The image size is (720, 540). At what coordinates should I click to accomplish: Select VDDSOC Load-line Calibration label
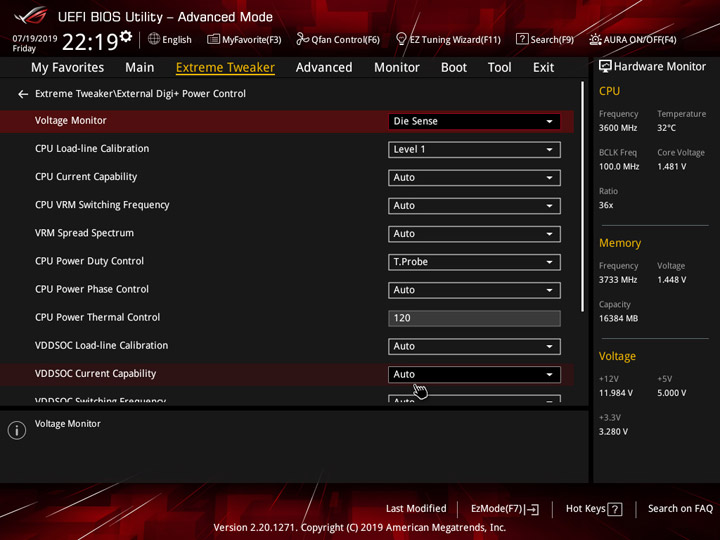click(x=101, y=345)
